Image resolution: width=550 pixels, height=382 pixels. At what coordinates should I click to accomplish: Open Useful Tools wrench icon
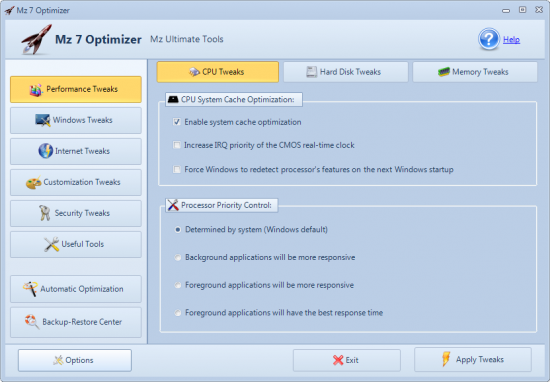[x=52, y=244]
